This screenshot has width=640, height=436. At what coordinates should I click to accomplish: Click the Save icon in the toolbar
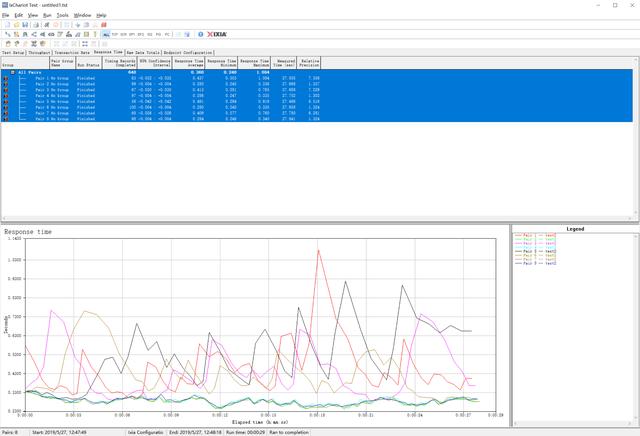(x=23, y=25)
